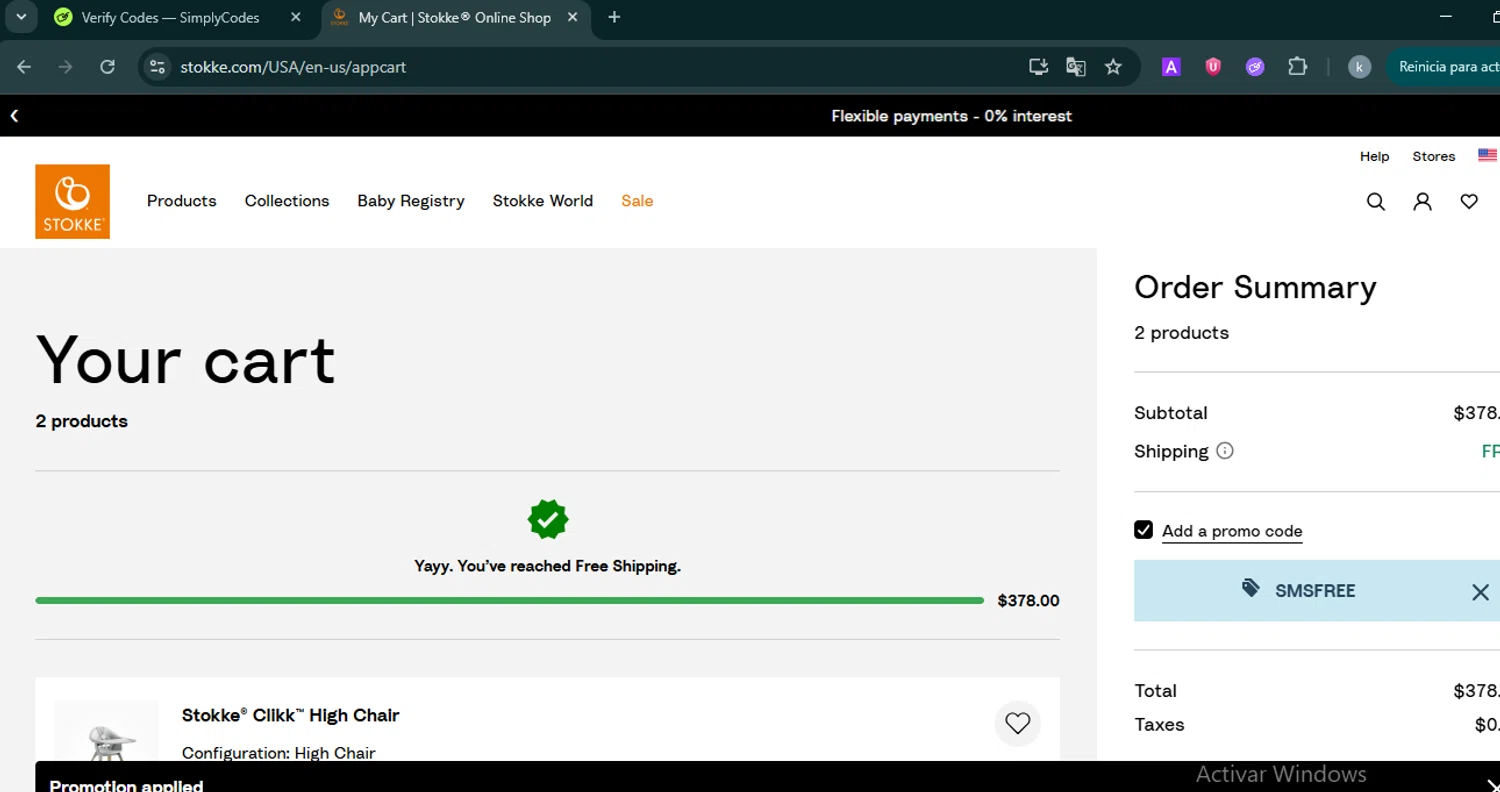Uncheck the Add a promo code checkbox

pyautogui.click(x=1144, y=530)
